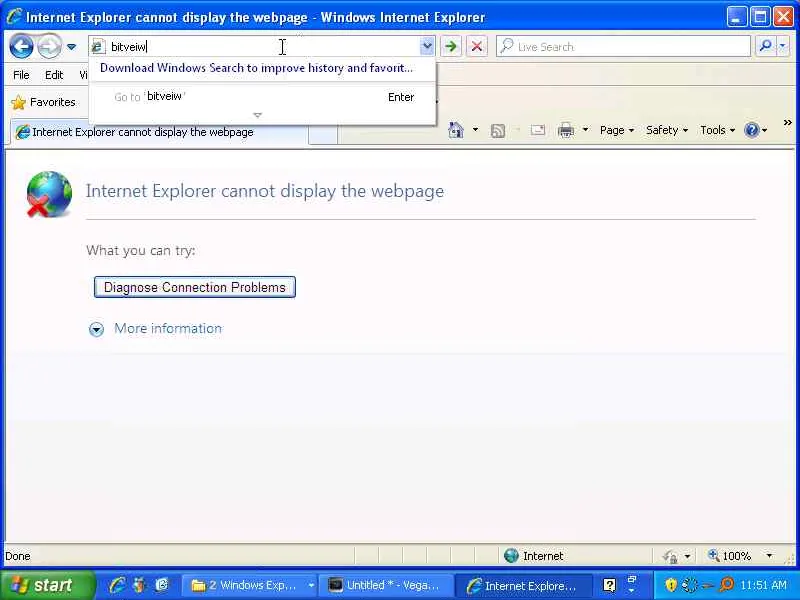Click the Internet Explorer icon in title bar
800x600 pixels.
click(14, 17)
